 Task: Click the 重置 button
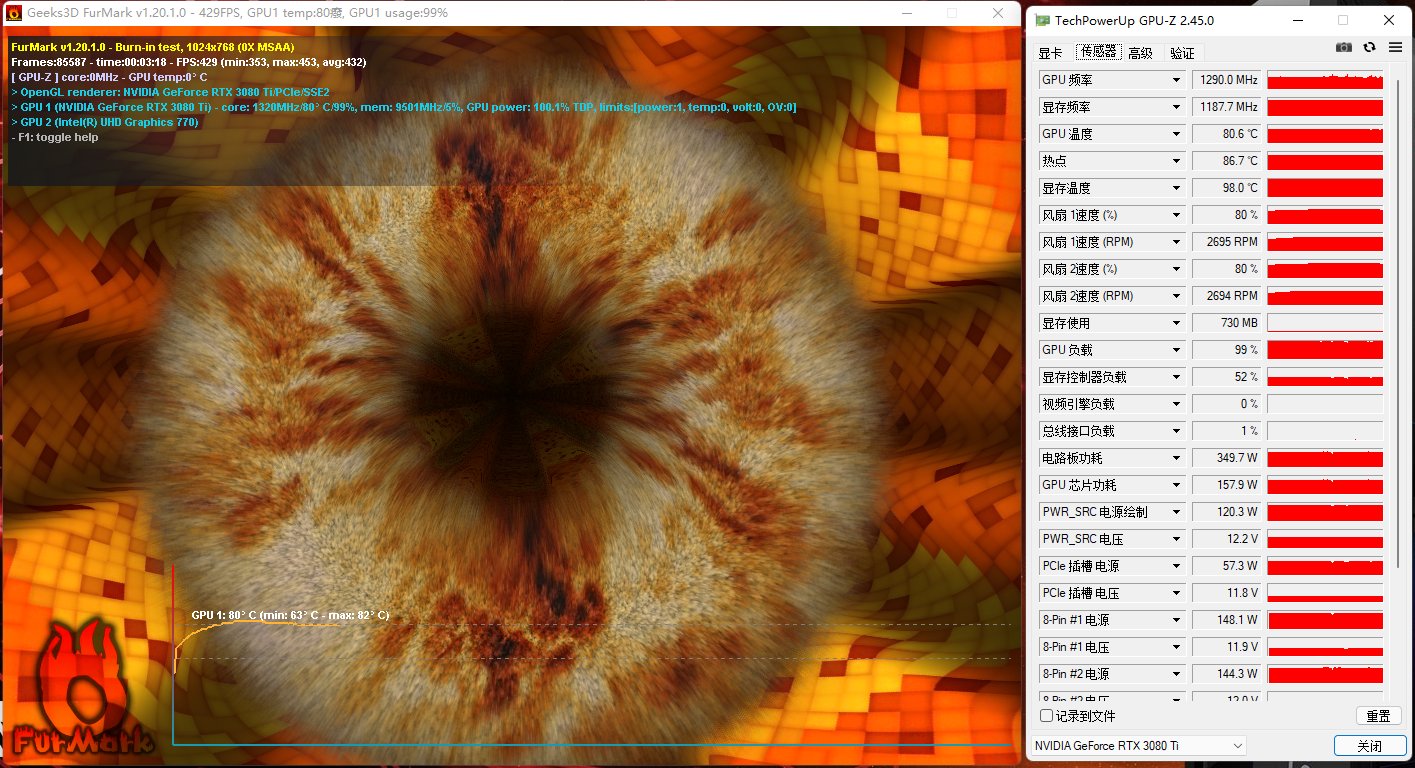1378,716
